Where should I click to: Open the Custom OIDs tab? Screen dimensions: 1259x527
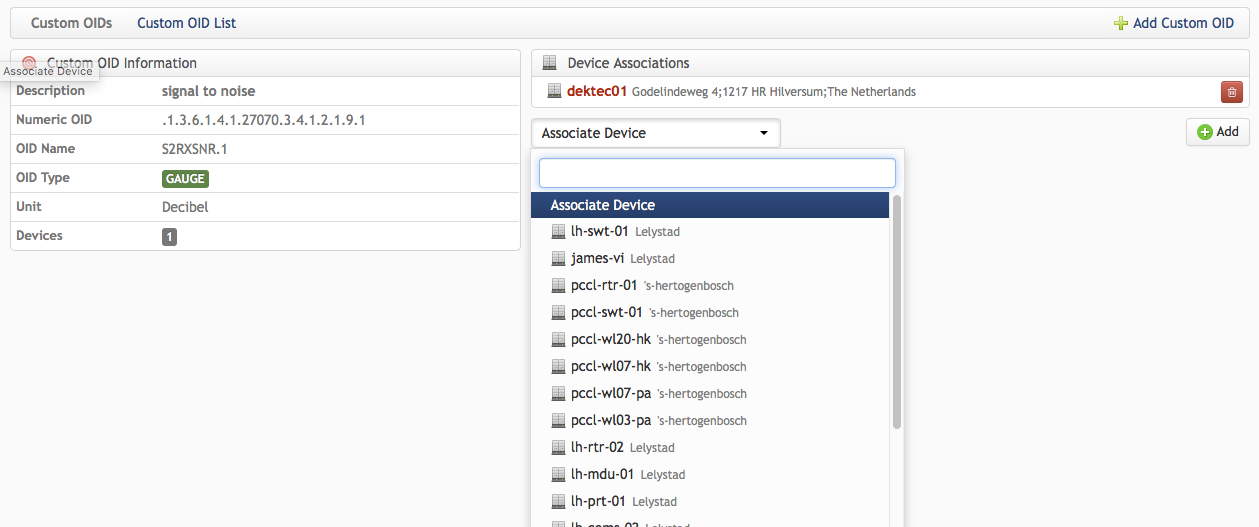click(71, 23)
